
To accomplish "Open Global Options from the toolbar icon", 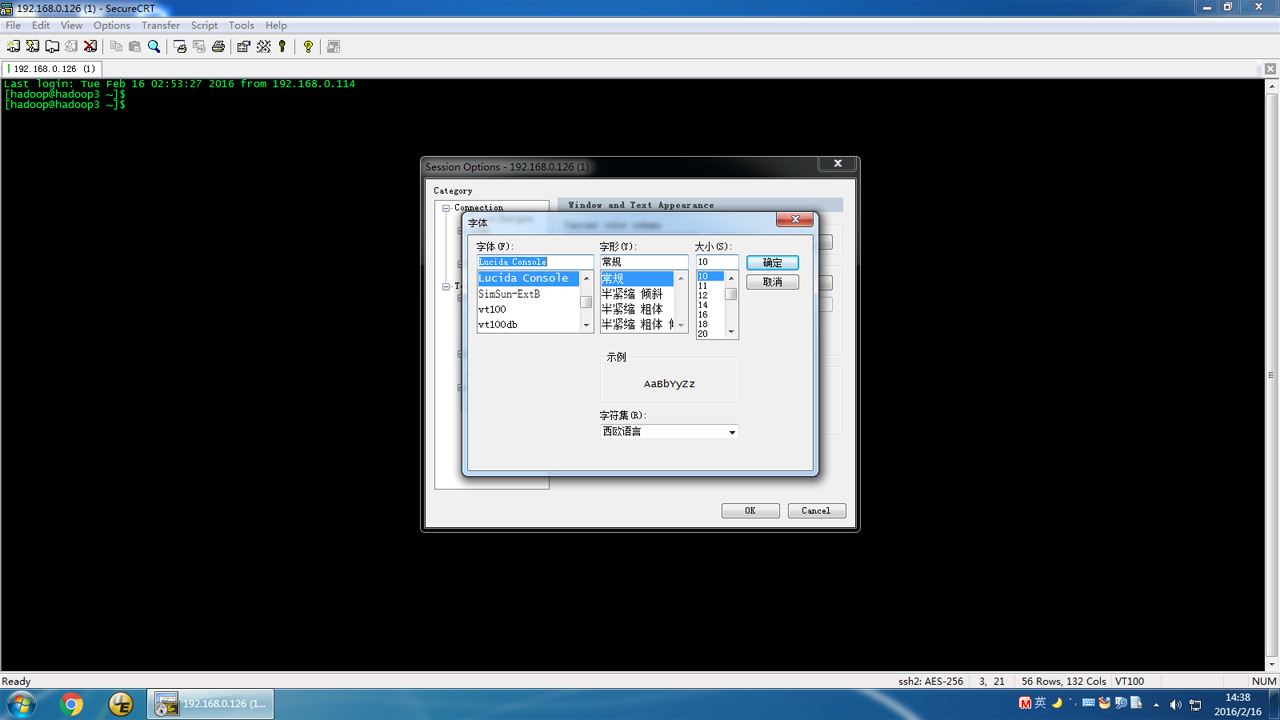I will (263, 46).
